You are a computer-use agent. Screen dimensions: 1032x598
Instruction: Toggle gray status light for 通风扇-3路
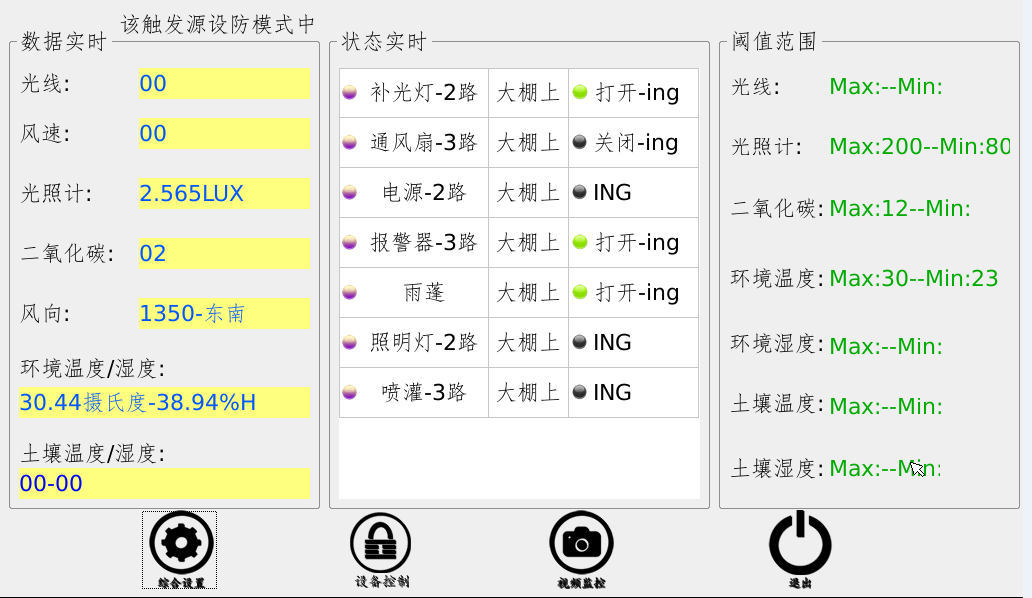click(x=579, y=143)
